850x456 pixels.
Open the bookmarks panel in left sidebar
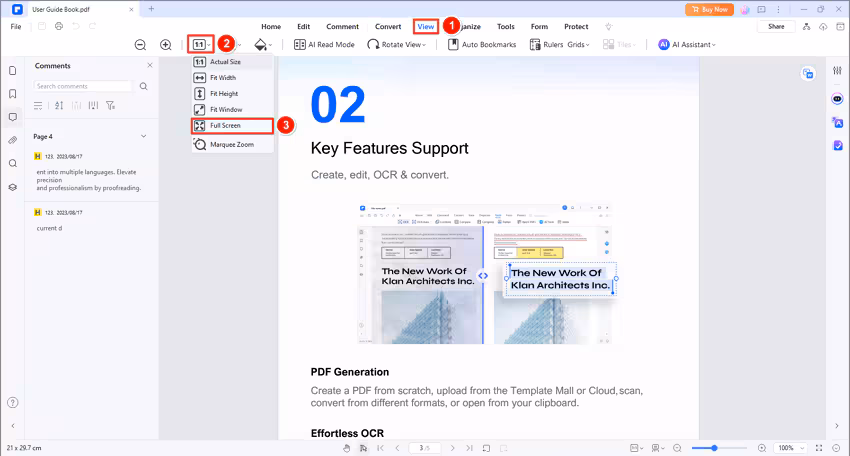click(13, 94)
